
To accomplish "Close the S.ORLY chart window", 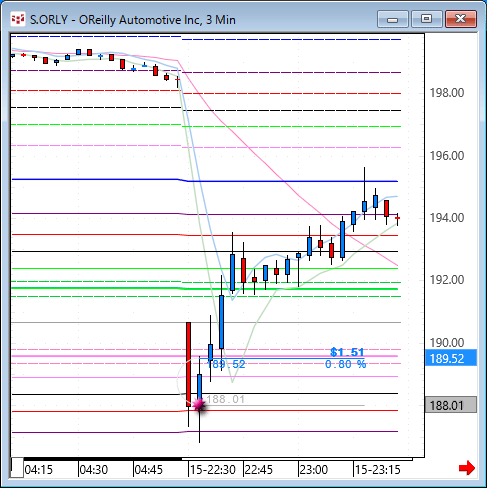I will 461,19.
